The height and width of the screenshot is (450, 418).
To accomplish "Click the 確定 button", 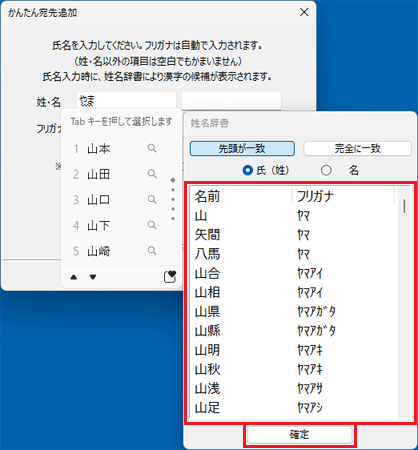I will 299,435.
